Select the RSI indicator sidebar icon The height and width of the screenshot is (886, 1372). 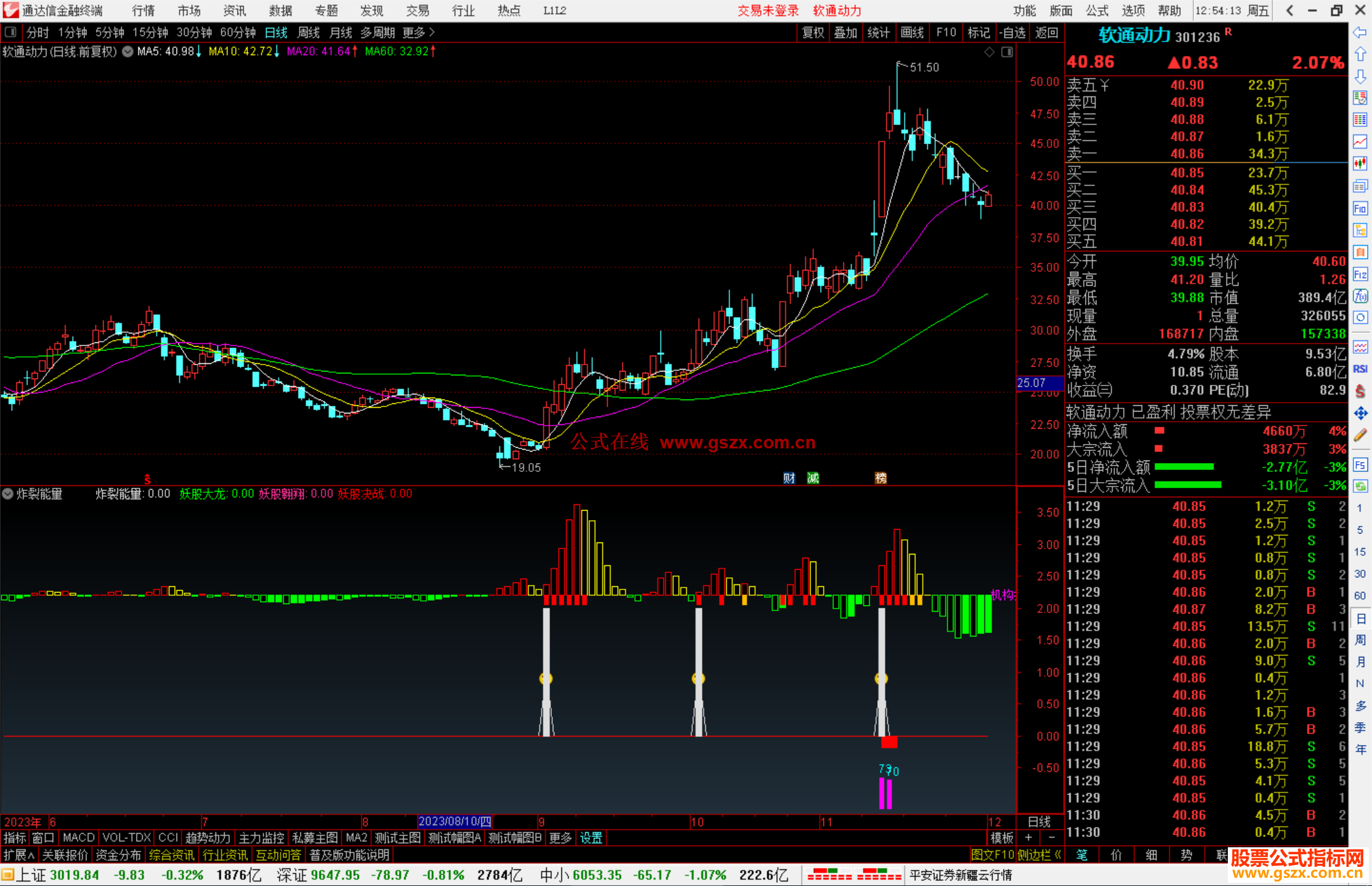1360,369
